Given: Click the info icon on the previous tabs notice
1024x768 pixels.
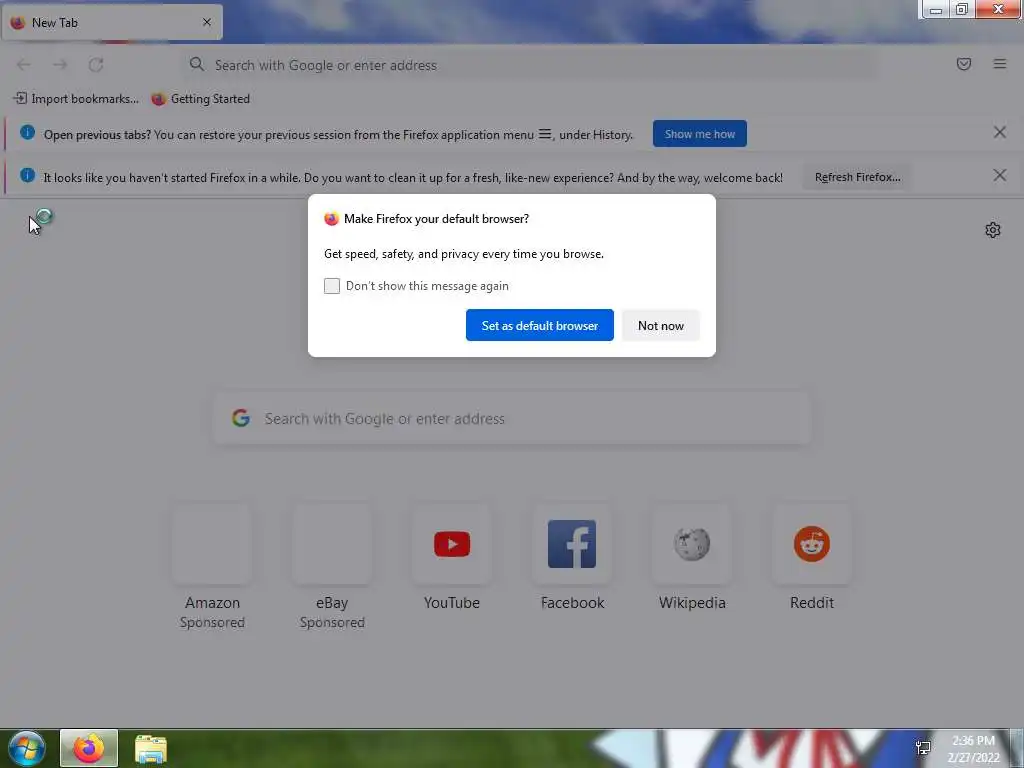Looking at the screenshot, I should pos(27,133).
